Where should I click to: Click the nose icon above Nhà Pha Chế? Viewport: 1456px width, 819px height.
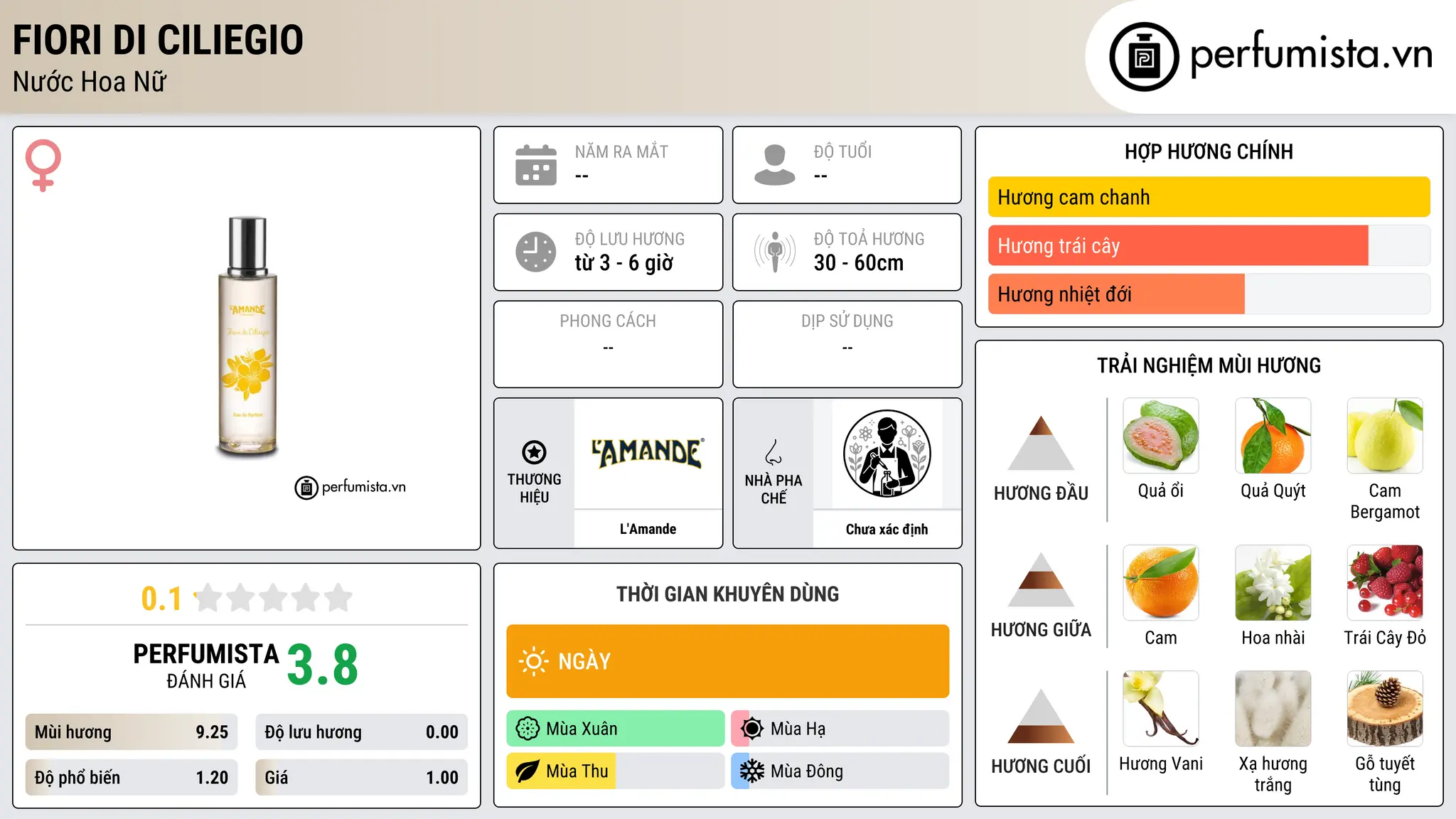(x=773, y=452)
